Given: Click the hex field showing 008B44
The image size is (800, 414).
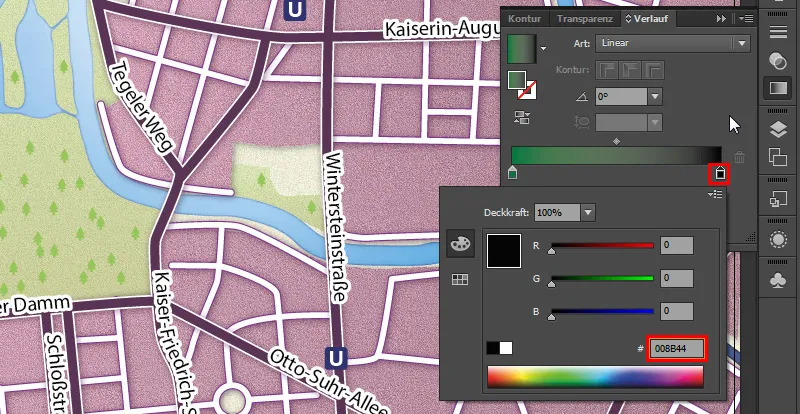Looking at the screenshot, I should (677, 349).
